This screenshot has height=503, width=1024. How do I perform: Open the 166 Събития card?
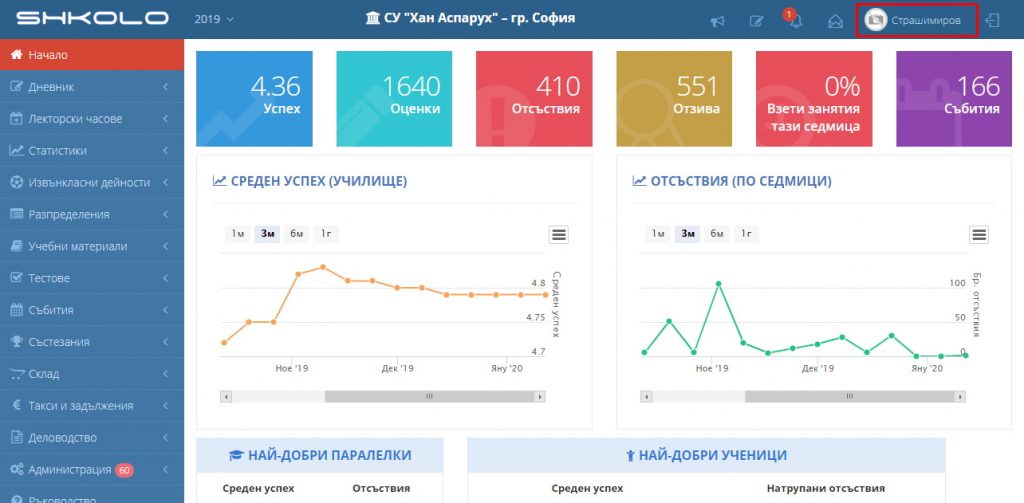[953, 99]
